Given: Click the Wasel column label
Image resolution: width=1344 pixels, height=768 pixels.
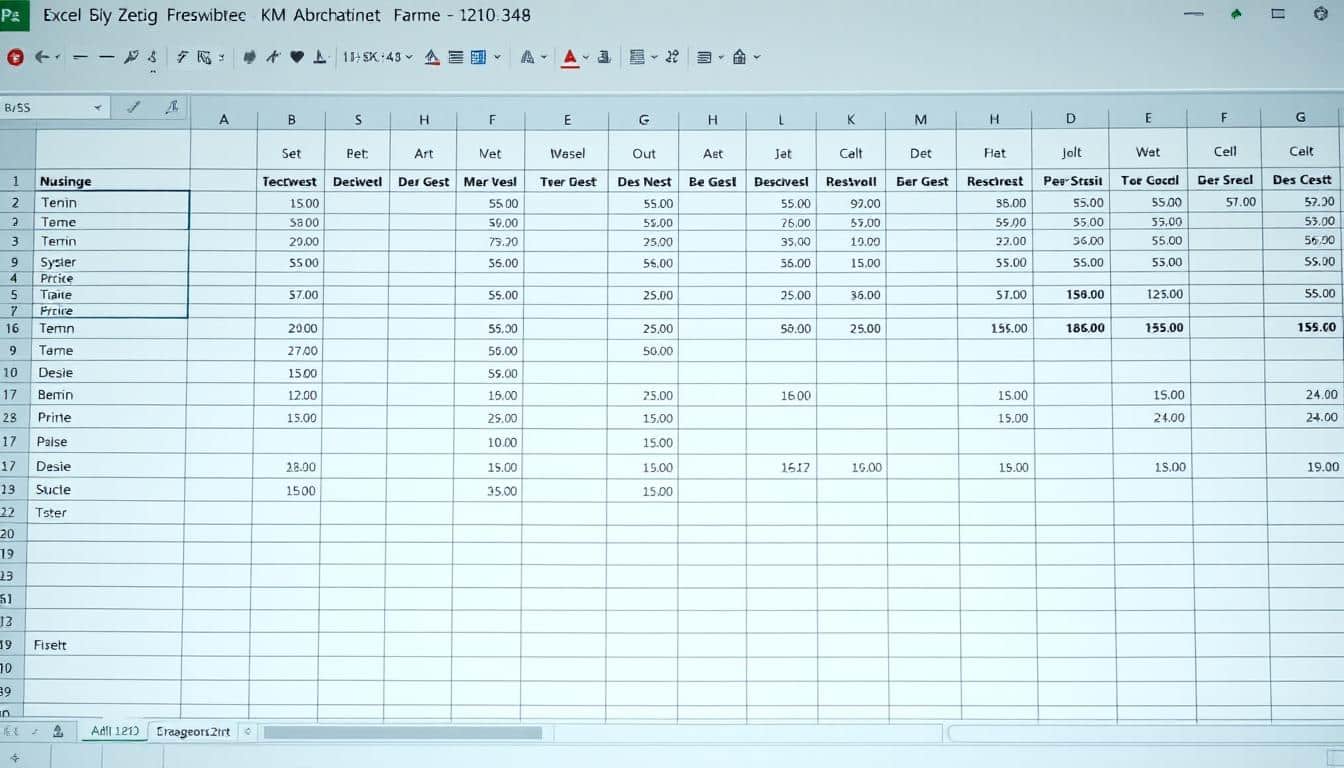Looking at the screenshot, I should [x=567, y=153].
